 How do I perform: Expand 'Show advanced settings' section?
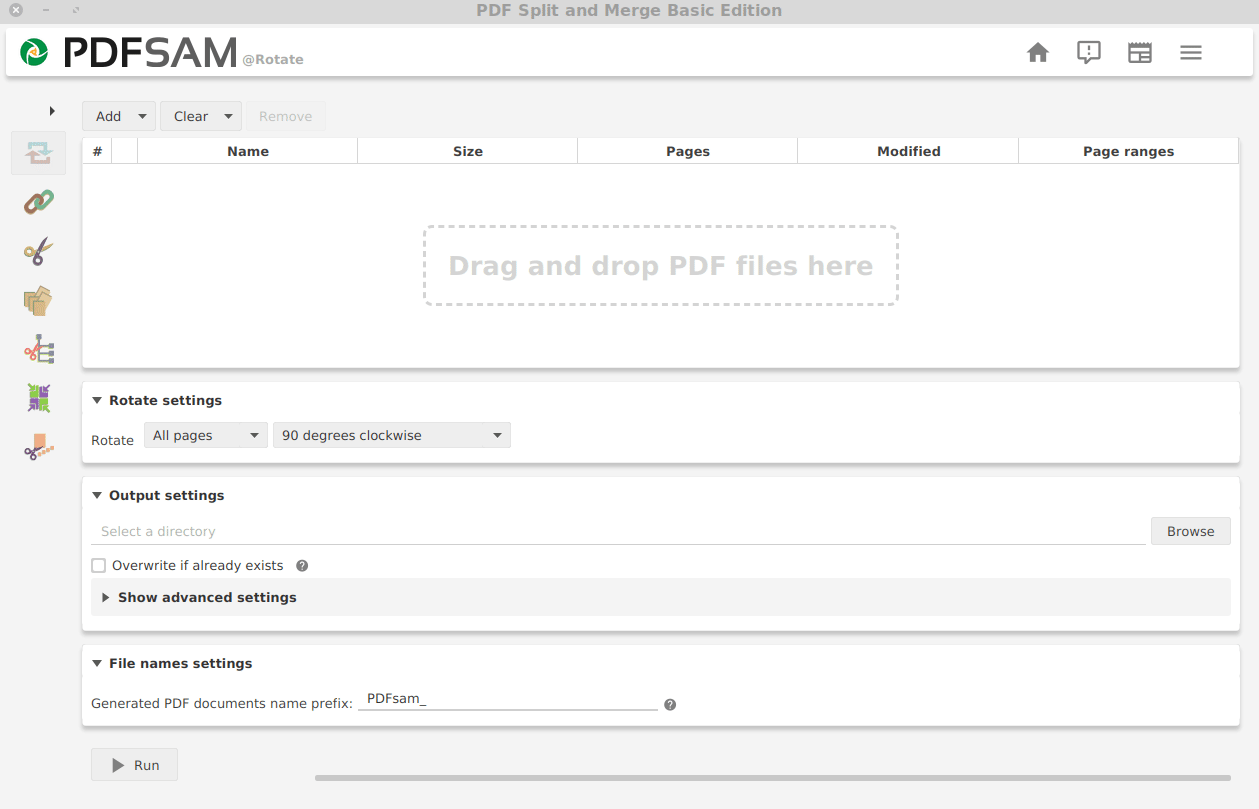(207, 598)
